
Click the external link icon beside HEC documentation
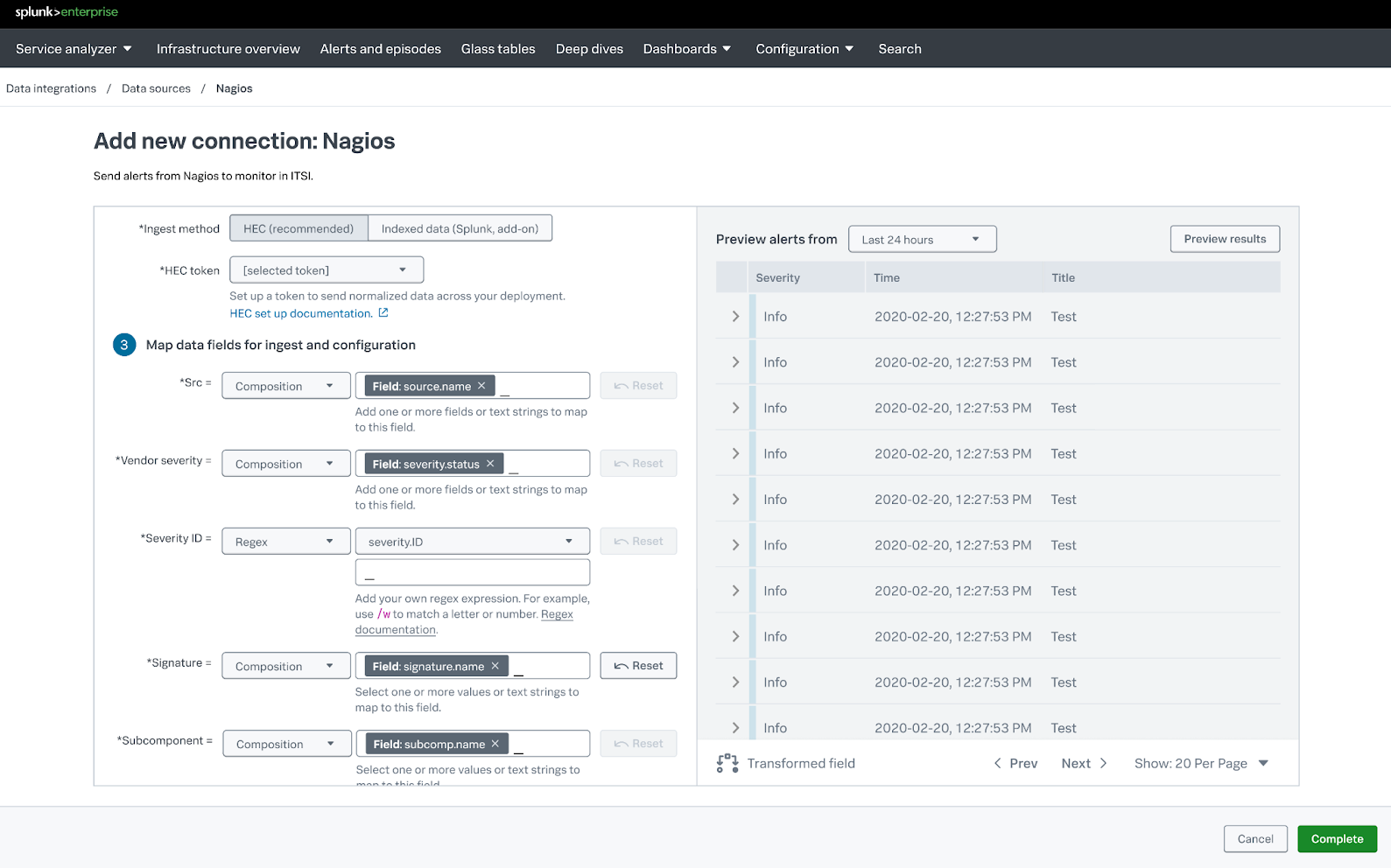383,313
